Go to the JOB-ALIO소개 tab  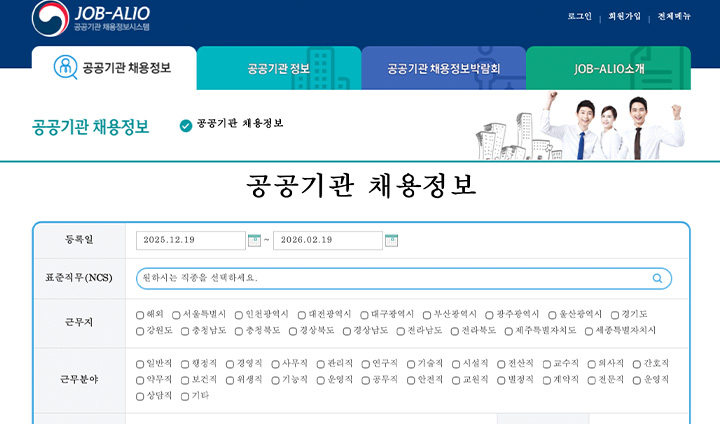tap(608, 68)
